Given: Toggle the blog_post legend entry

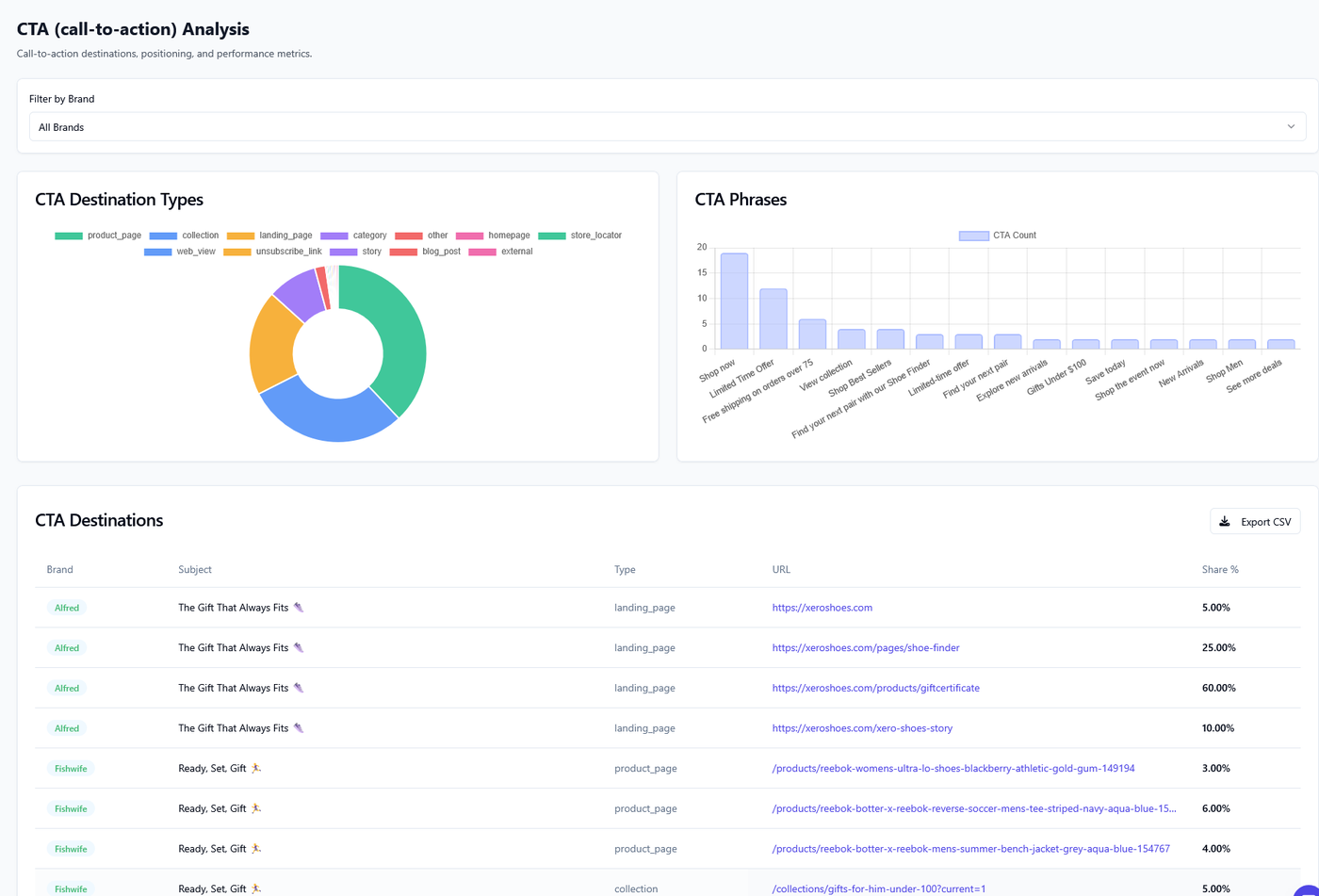Looking at the screenshot, I should 425,252.
